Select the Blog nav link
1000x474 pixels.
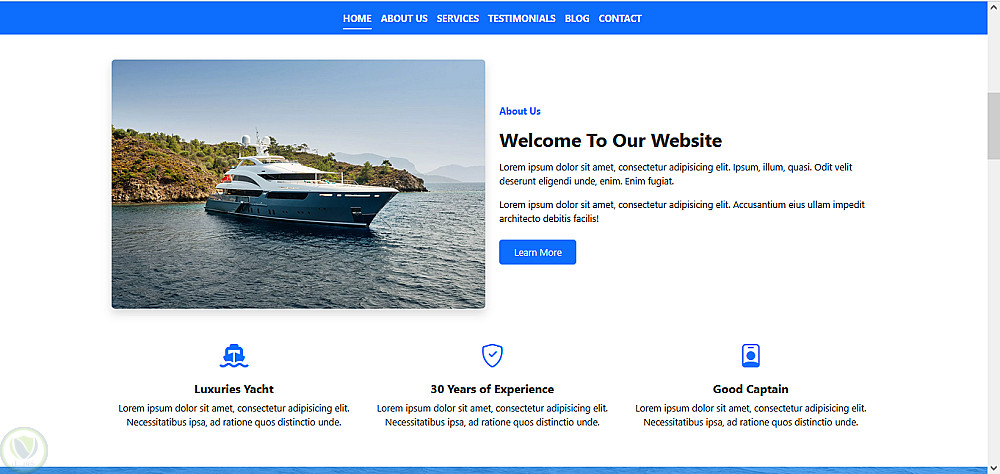point(577,19)
